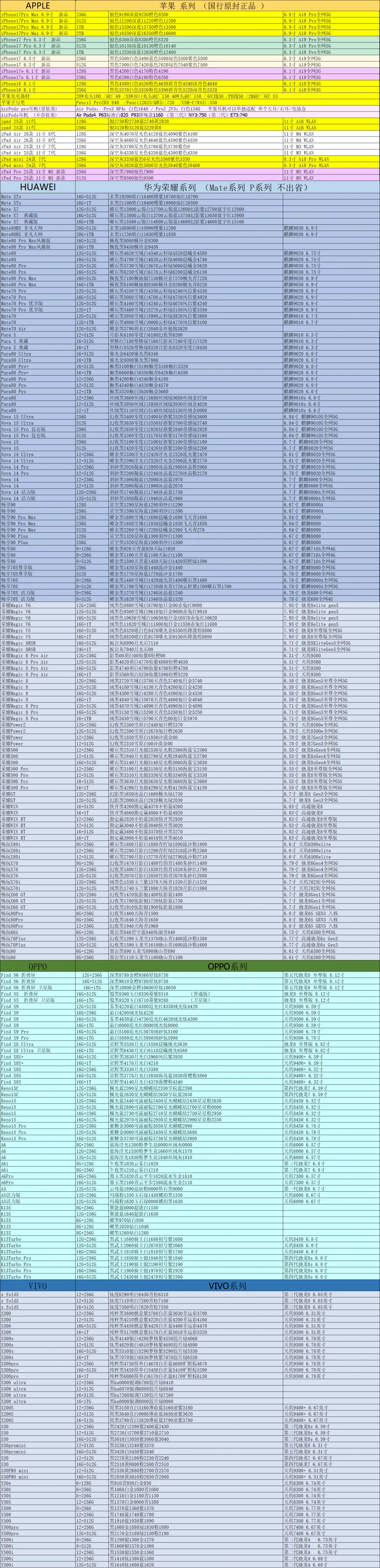Click the OPPO系列 section title

(227, 966)
